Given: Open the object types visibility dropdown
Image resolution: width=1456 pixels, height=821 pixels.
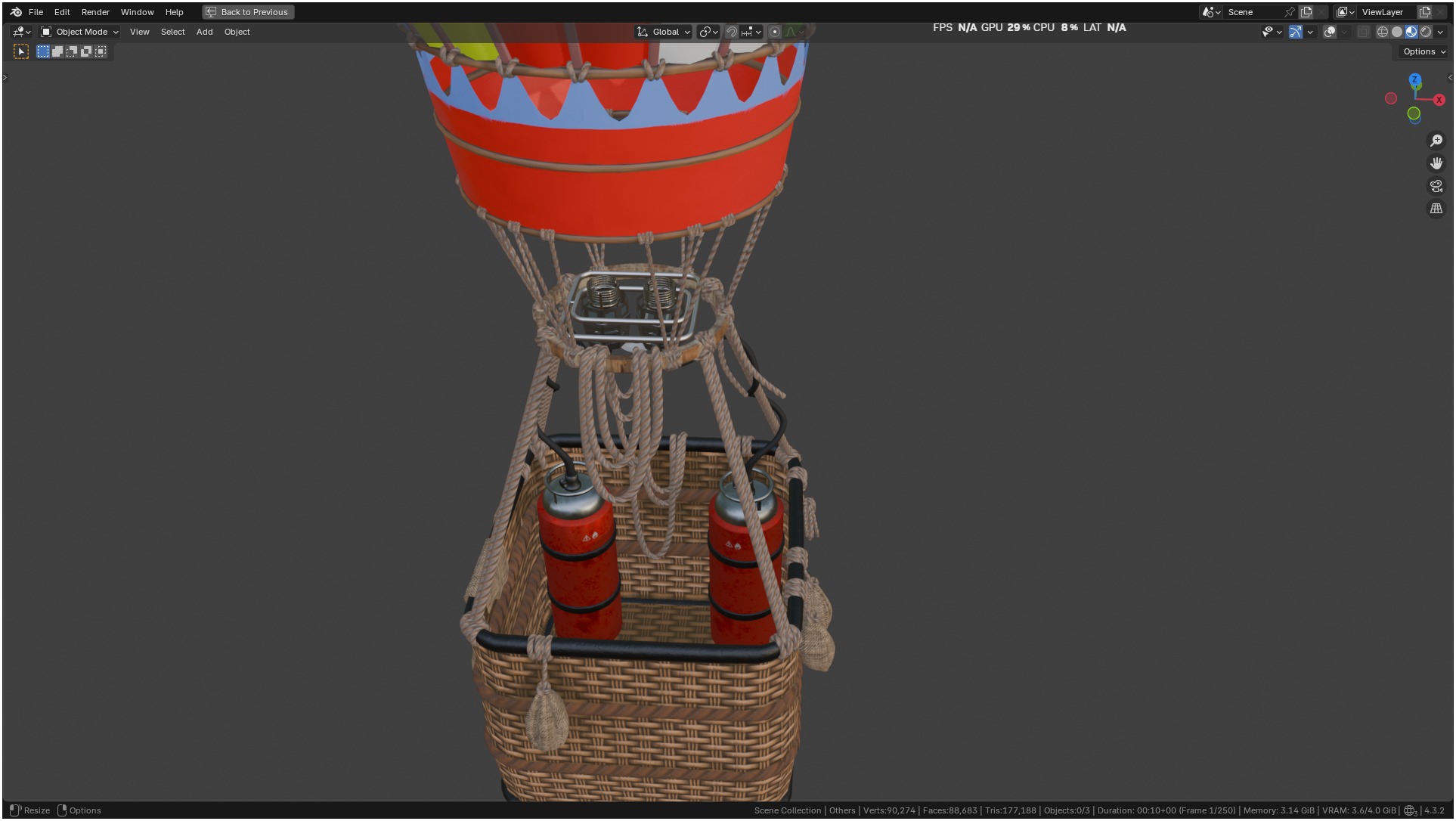Looking at the screenshot, I should click(x=1272, y=32).
